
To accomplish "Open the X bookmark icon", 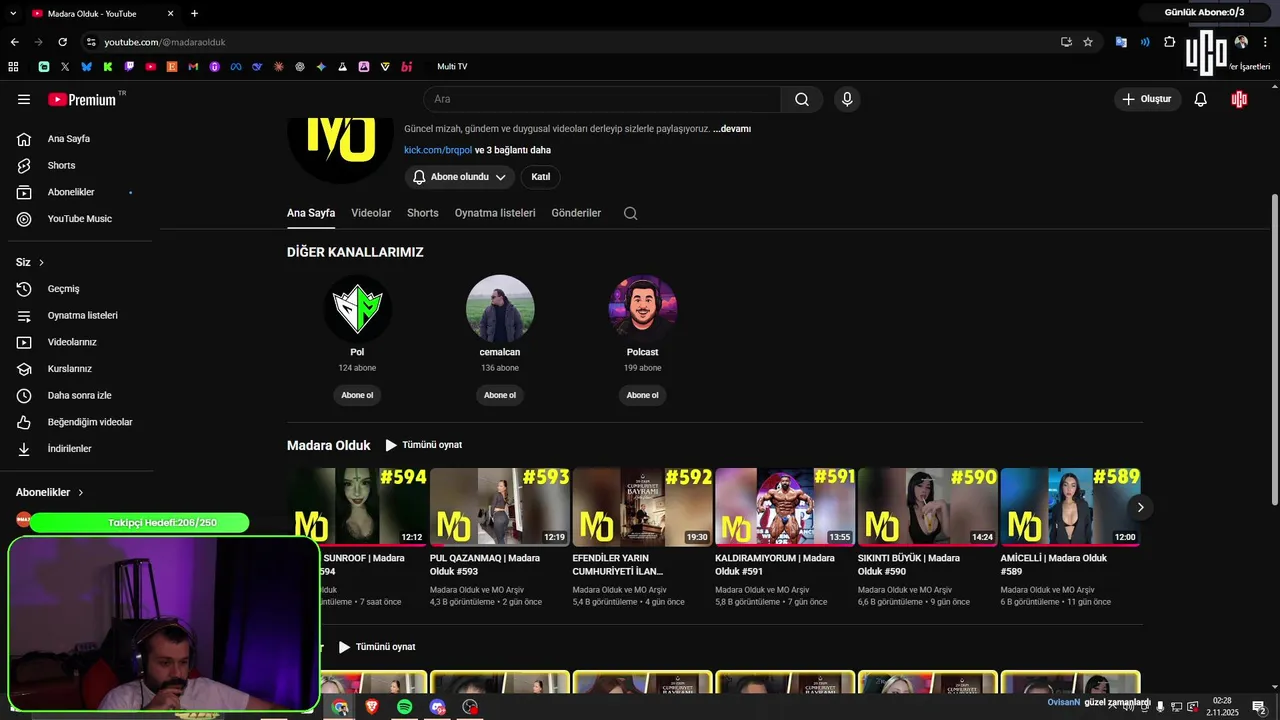I will (65, 67).
